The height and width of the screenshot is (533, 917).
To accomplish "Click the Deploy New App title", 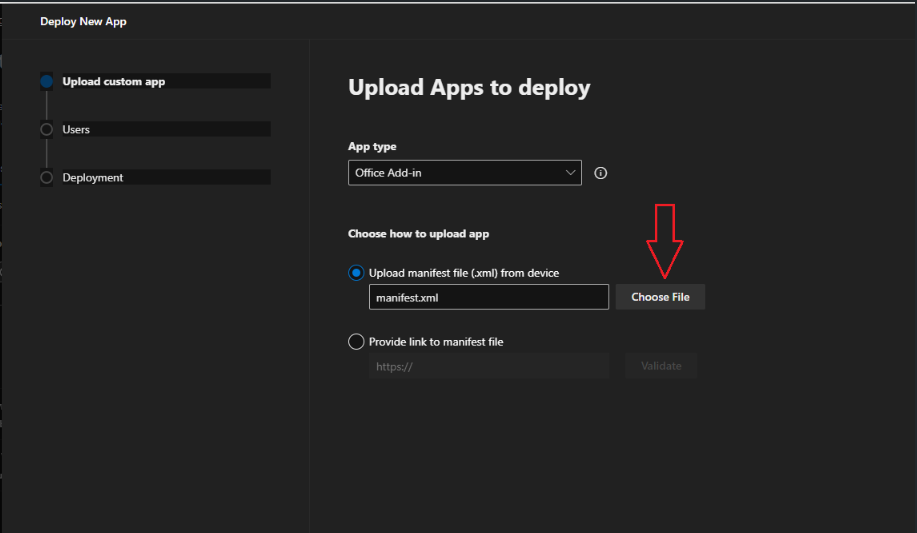I will [x=83, y=21].
